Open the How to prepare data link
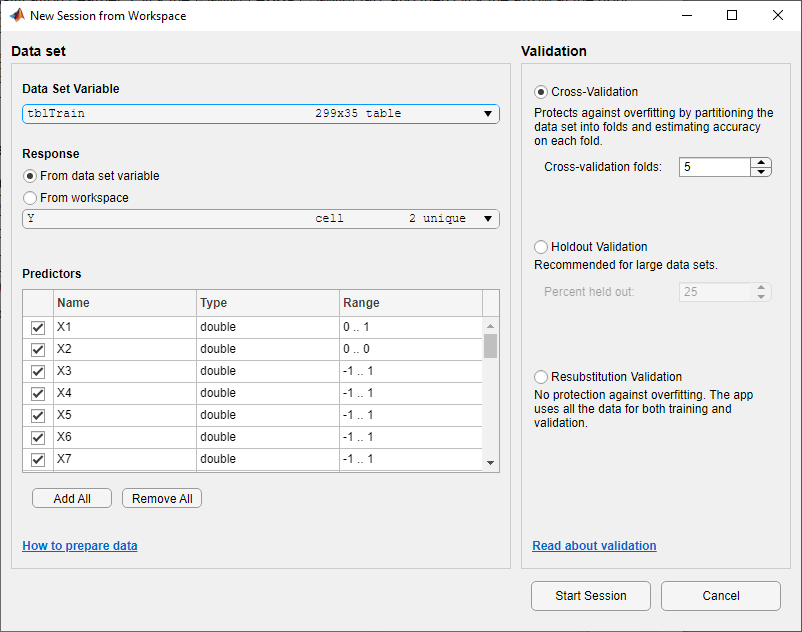This screenshot has width=802, height=632. 79,545
